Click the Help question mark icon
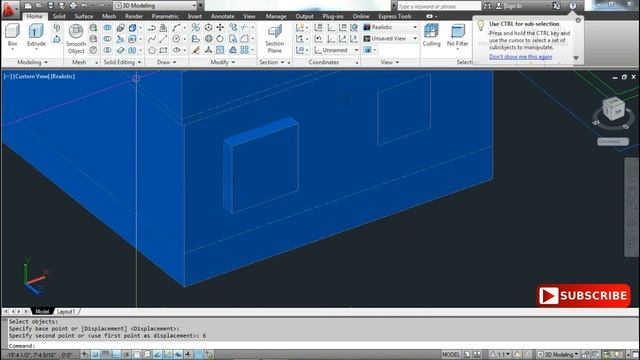The height and width of the screenshot is (360, 640). (573, 6)
